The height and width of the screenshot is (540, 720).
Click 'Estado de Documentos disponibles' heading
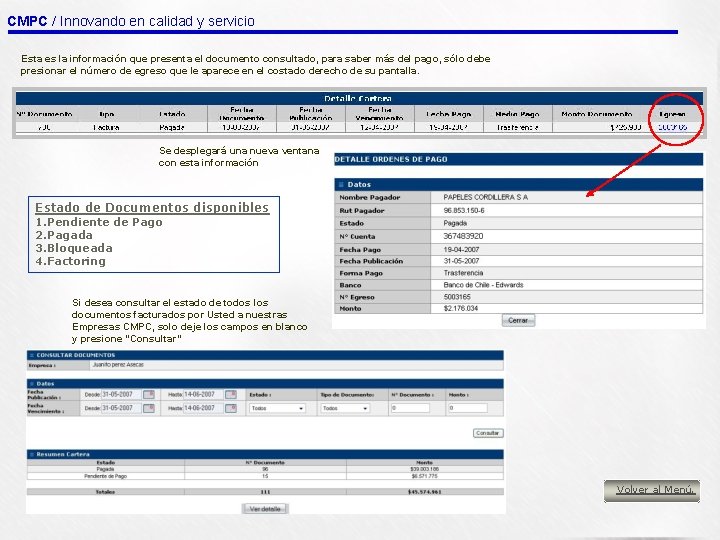coord(152,208)
